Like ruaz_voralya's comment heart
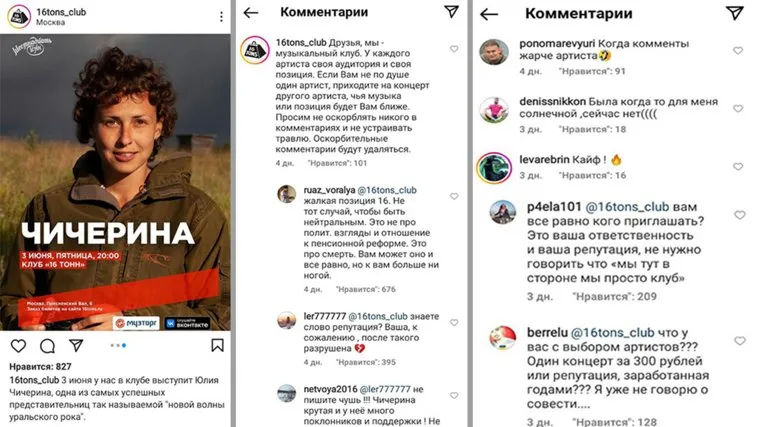 (x=454, y=196)
